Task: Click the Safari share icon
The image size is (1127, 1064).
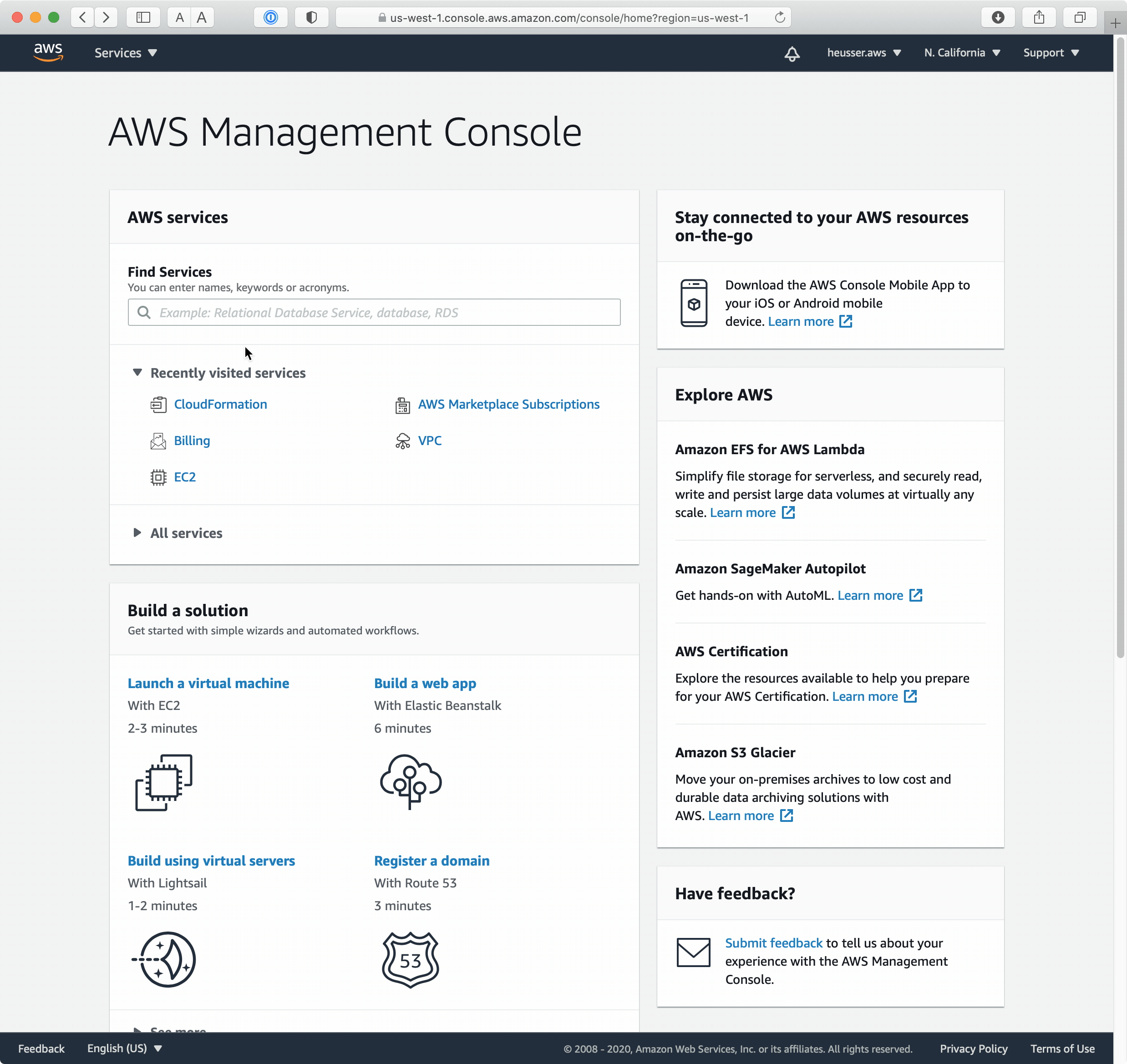Action: coord(1039,18)
